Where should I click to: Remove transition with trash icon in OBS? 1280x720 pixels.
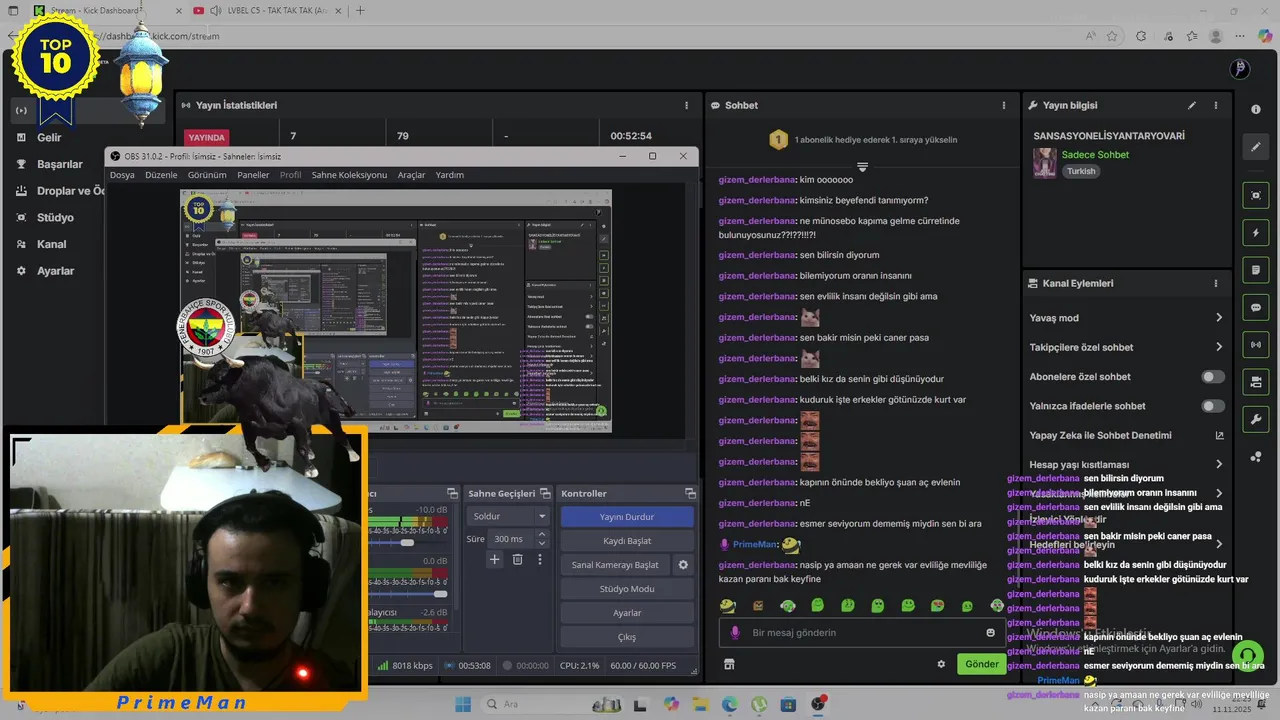(x=517, y=560)
